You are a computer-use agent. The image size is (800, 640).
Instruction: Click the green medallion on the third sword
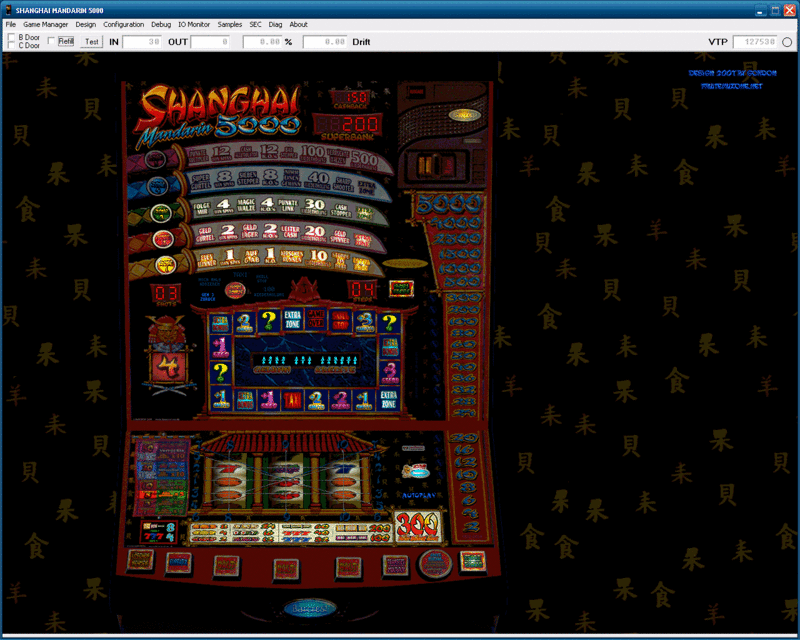click(x=161, y=212)
